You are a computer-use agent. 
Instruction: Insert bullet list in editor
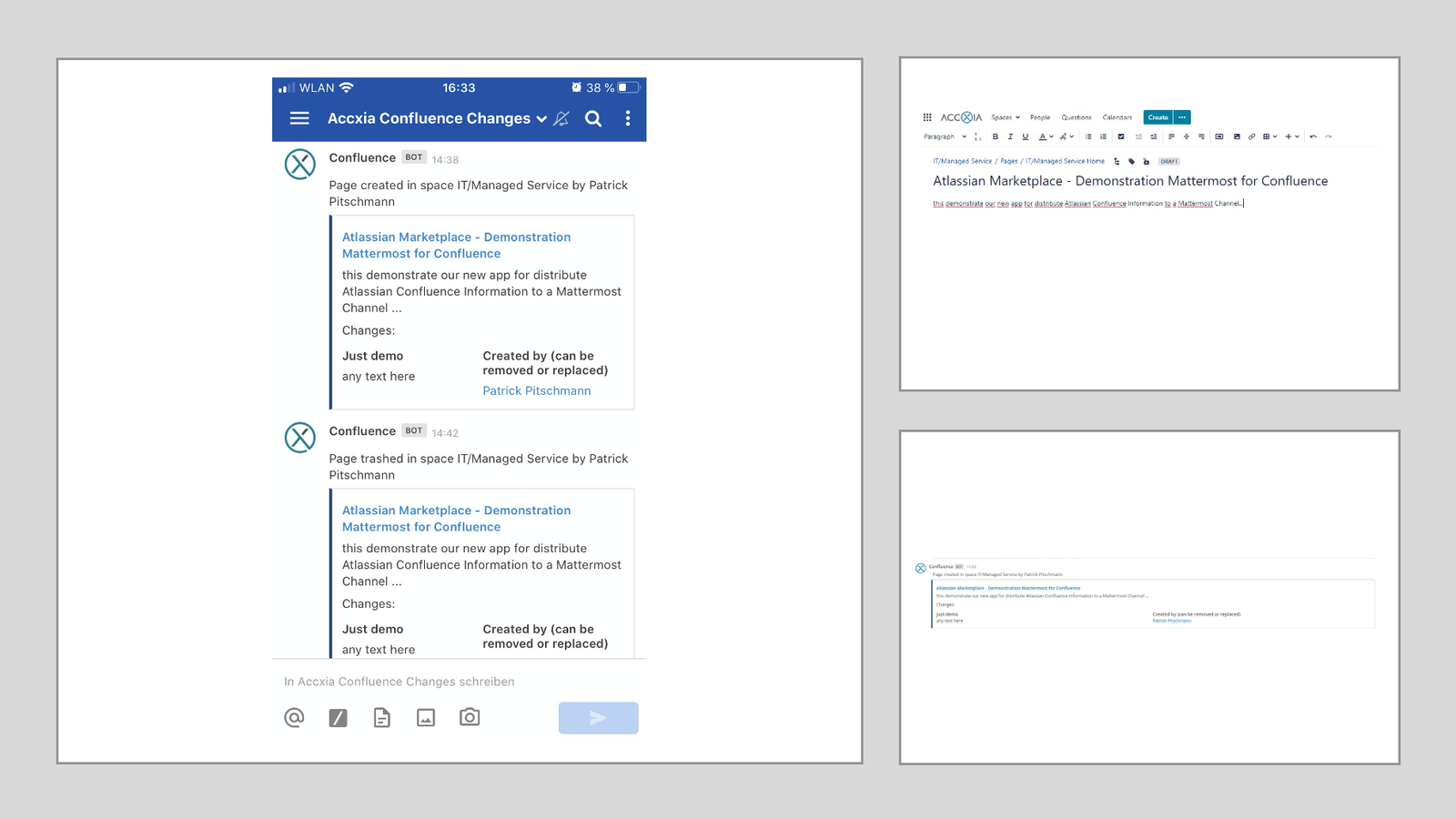(1088, 136)
